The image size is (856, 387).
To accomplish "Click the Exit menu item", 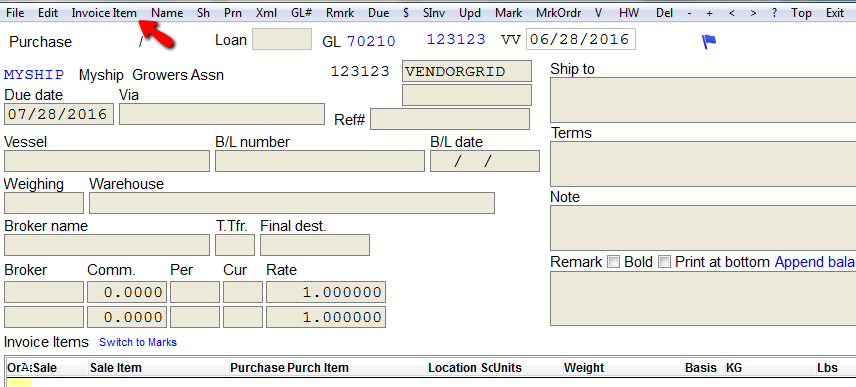I will click(x=835, y=13).
